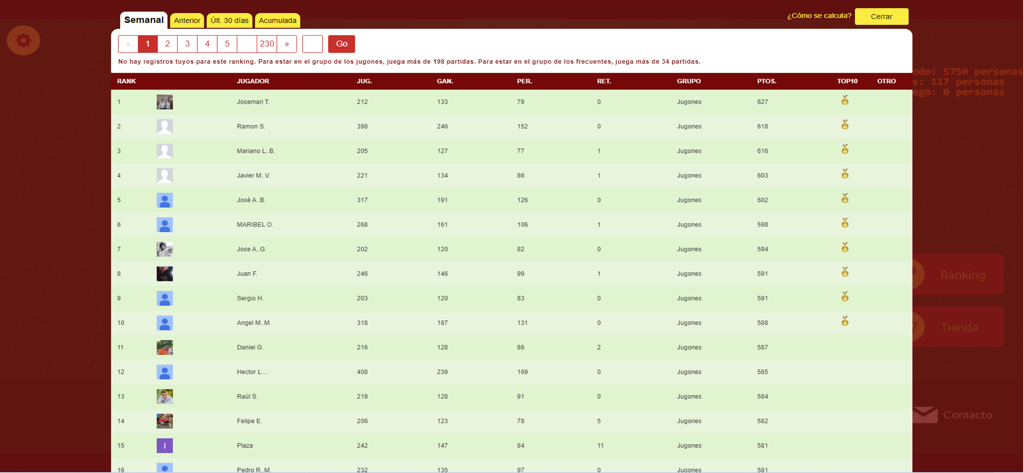This screenshot has width=1024, height=473.
Task: Click player name Angel M..M.
Action: click(x=255, y=323)
